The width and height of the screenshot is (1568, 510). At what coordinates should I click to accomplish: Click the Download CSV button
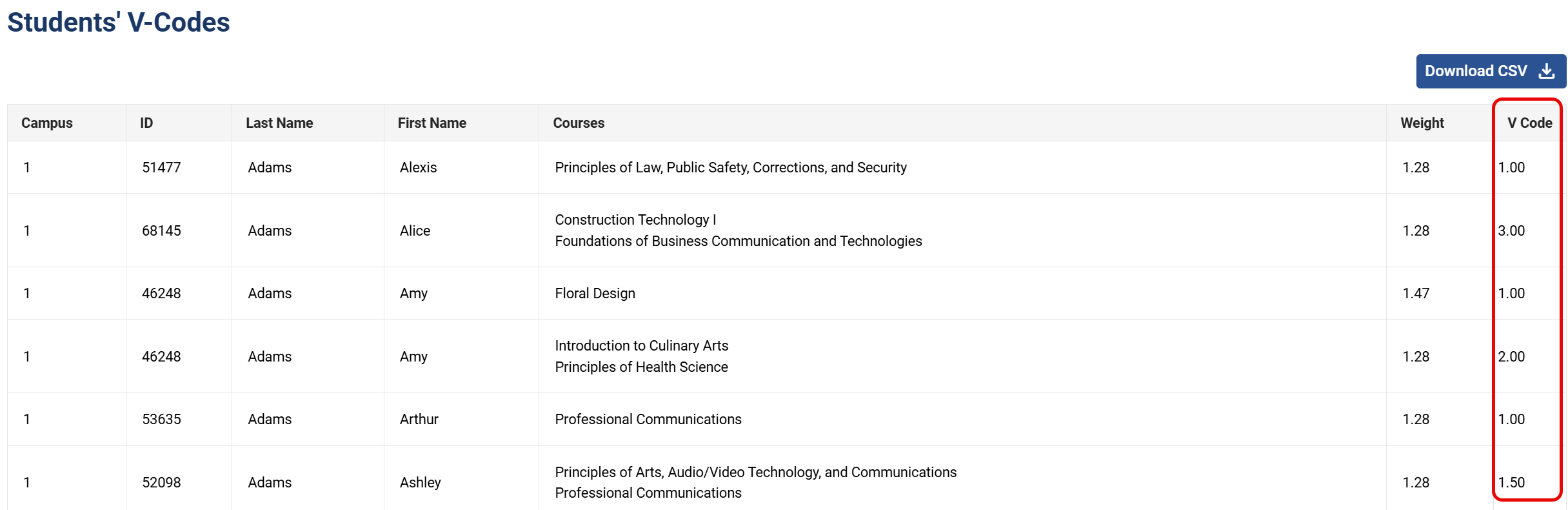[1491, 71]
